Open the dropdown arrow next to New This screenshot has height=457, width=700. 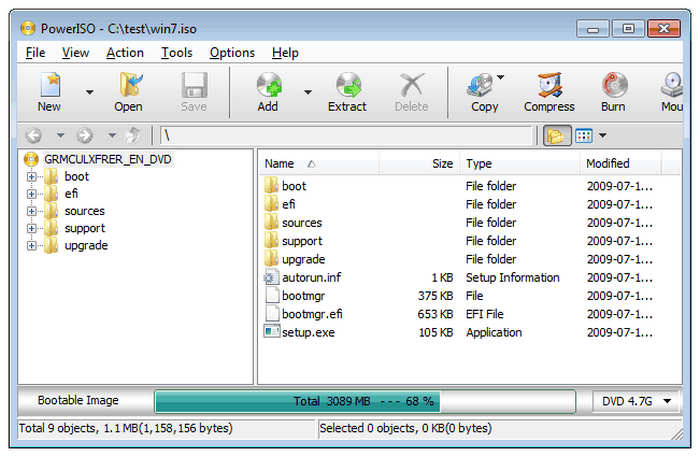[x=90, y=92]
